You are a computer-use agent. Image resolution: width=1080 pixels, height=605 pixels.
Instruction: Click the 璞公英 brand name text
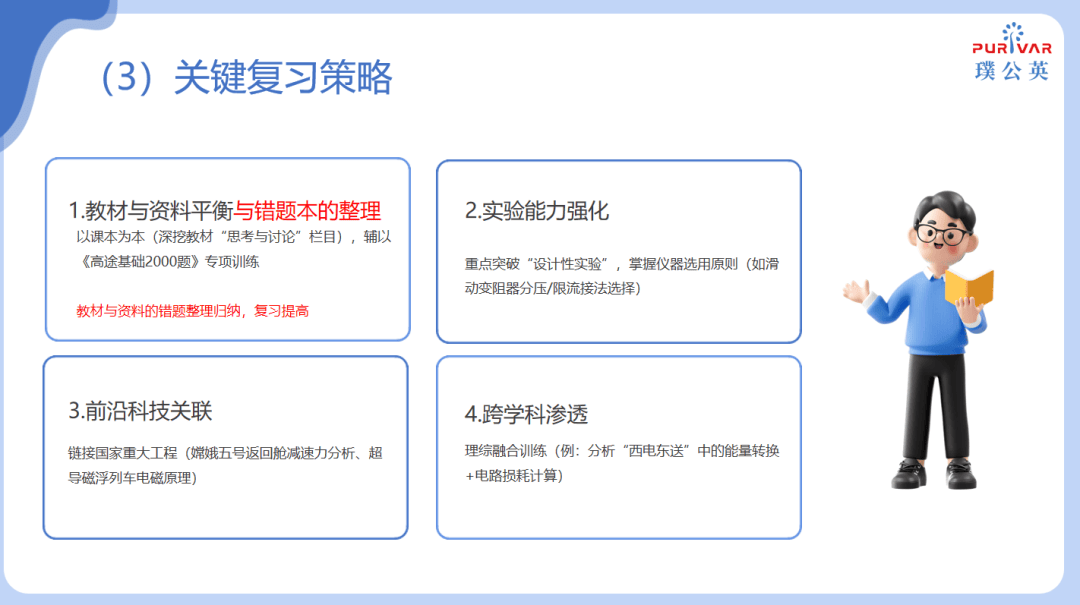pyautogui.click(x=1011, y=70)
